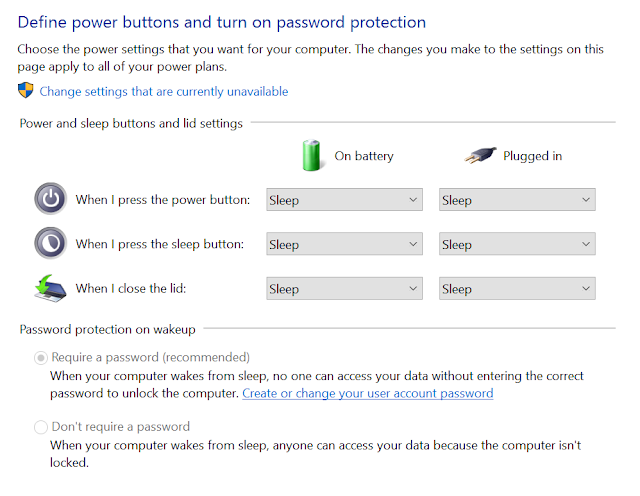Select Don't require a password option

(41, 427)
